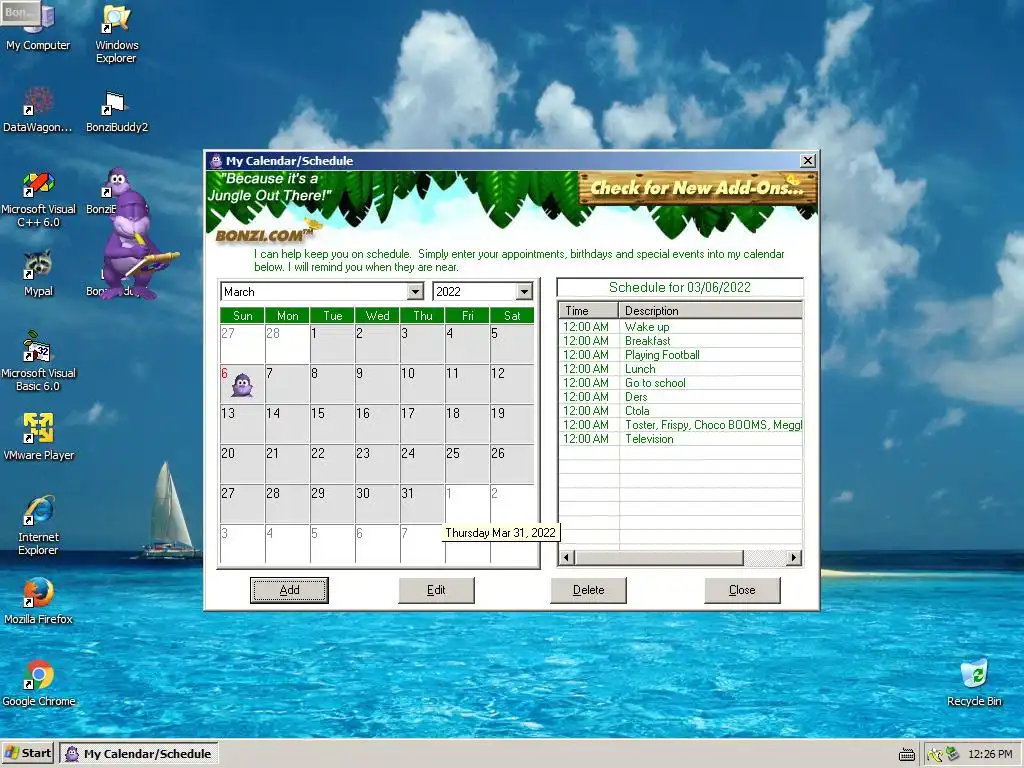1024x768 pixels.
Task: Click the schedule list's horizontal scrollbar thumb
Action: [659, 558]
